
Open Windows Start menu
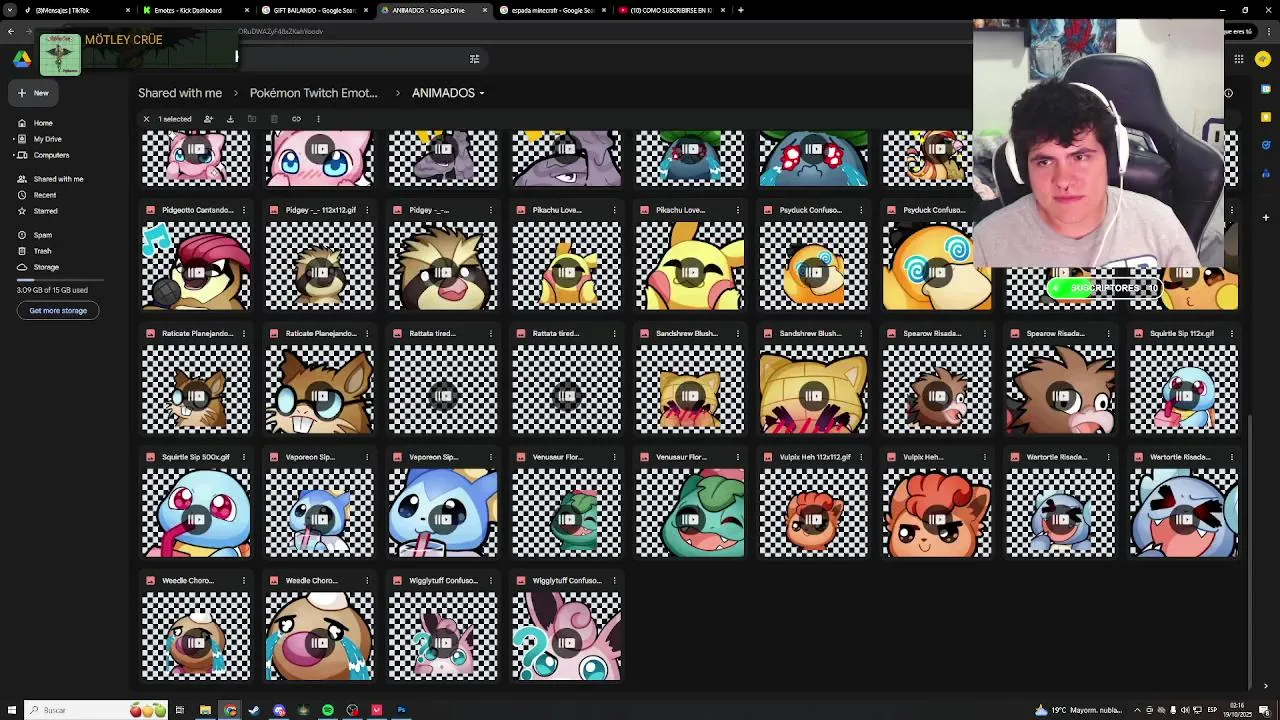click(11, 710)
